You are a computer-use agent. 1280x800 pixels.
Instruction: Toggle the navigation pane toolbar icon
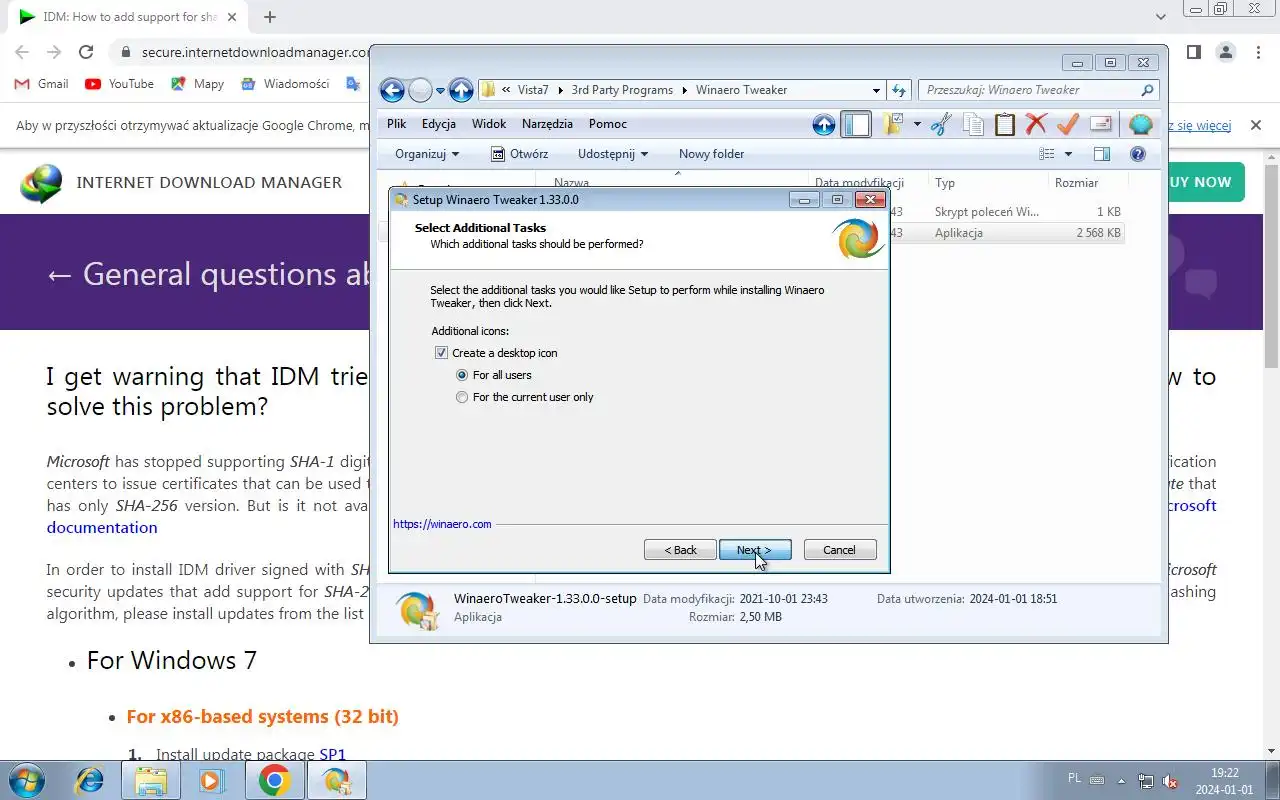click(x=856, y=125)
